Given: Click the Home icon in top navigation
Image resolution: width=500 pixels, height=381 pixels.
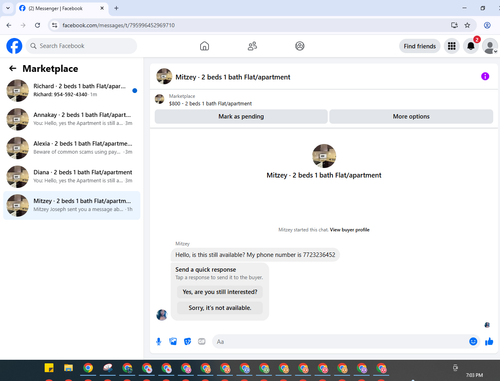Looking at the screenshot, I should tap(204, 46).
